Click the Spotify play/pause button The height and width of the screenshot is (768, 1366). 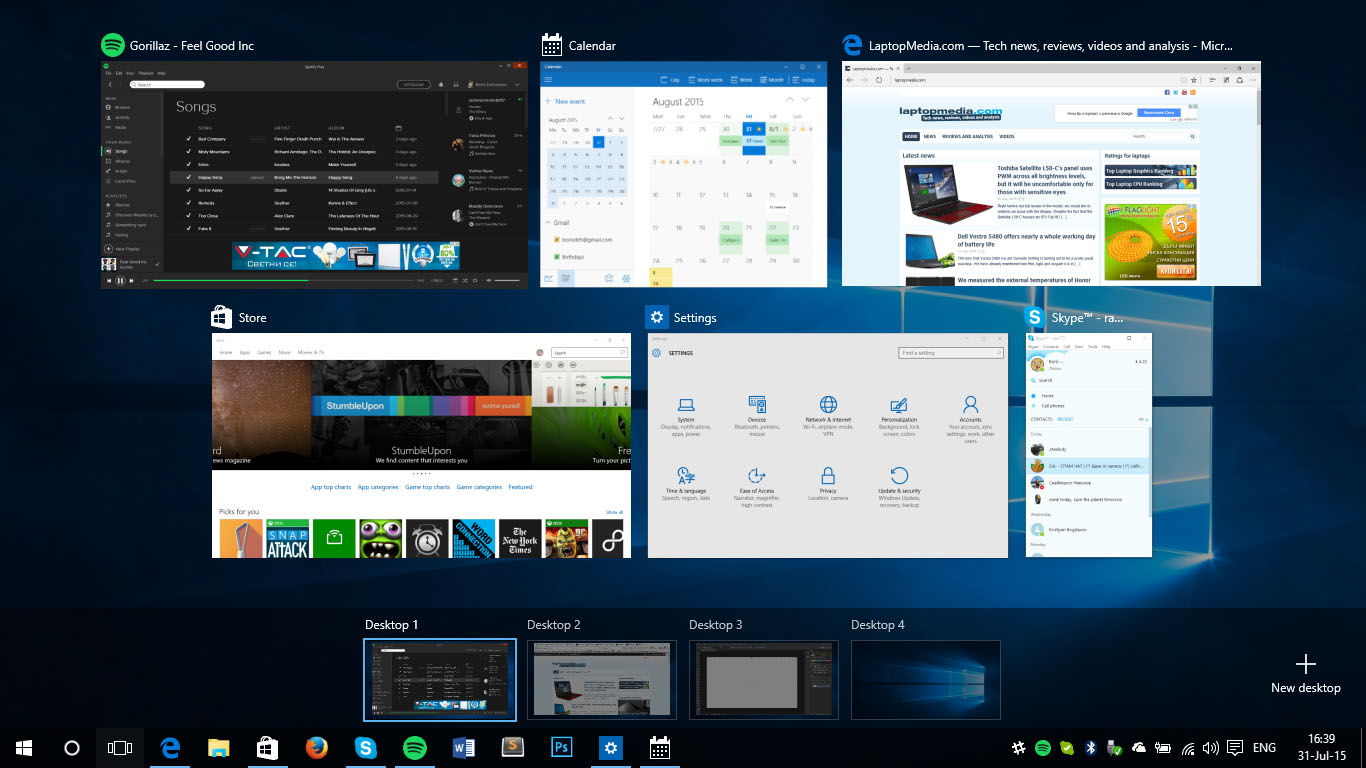pos(120,281)
